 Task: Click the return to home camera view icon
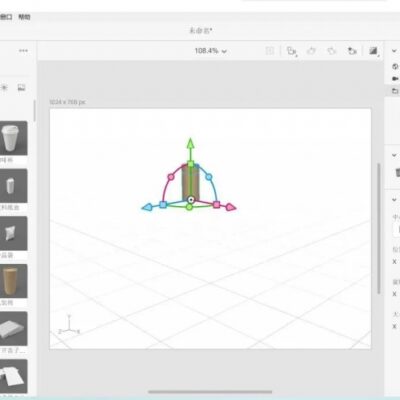coord(352,51)
